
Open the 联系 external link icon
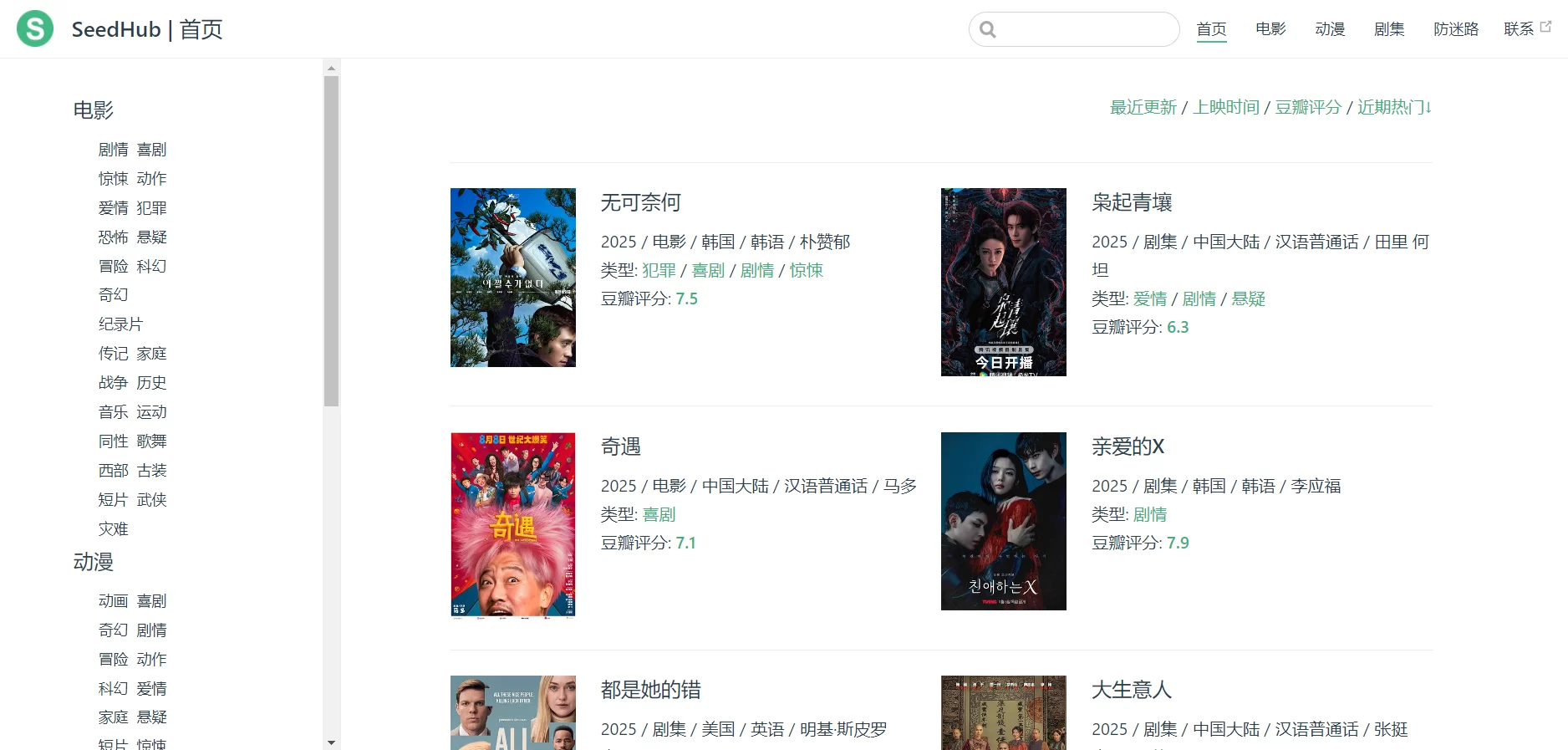1545,27
